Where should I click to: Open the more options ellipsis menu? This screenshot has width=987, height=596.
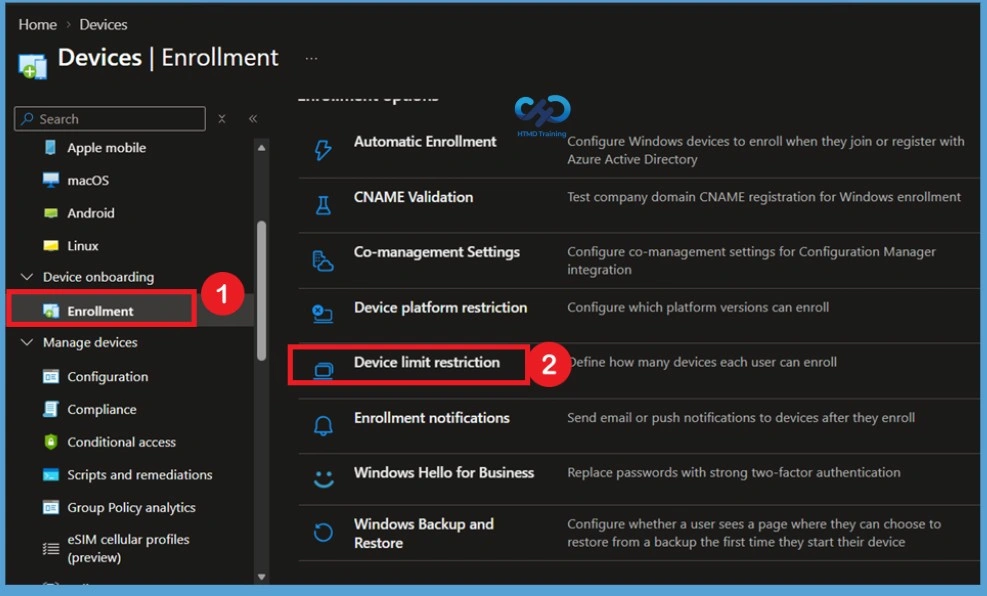[312, 59]
